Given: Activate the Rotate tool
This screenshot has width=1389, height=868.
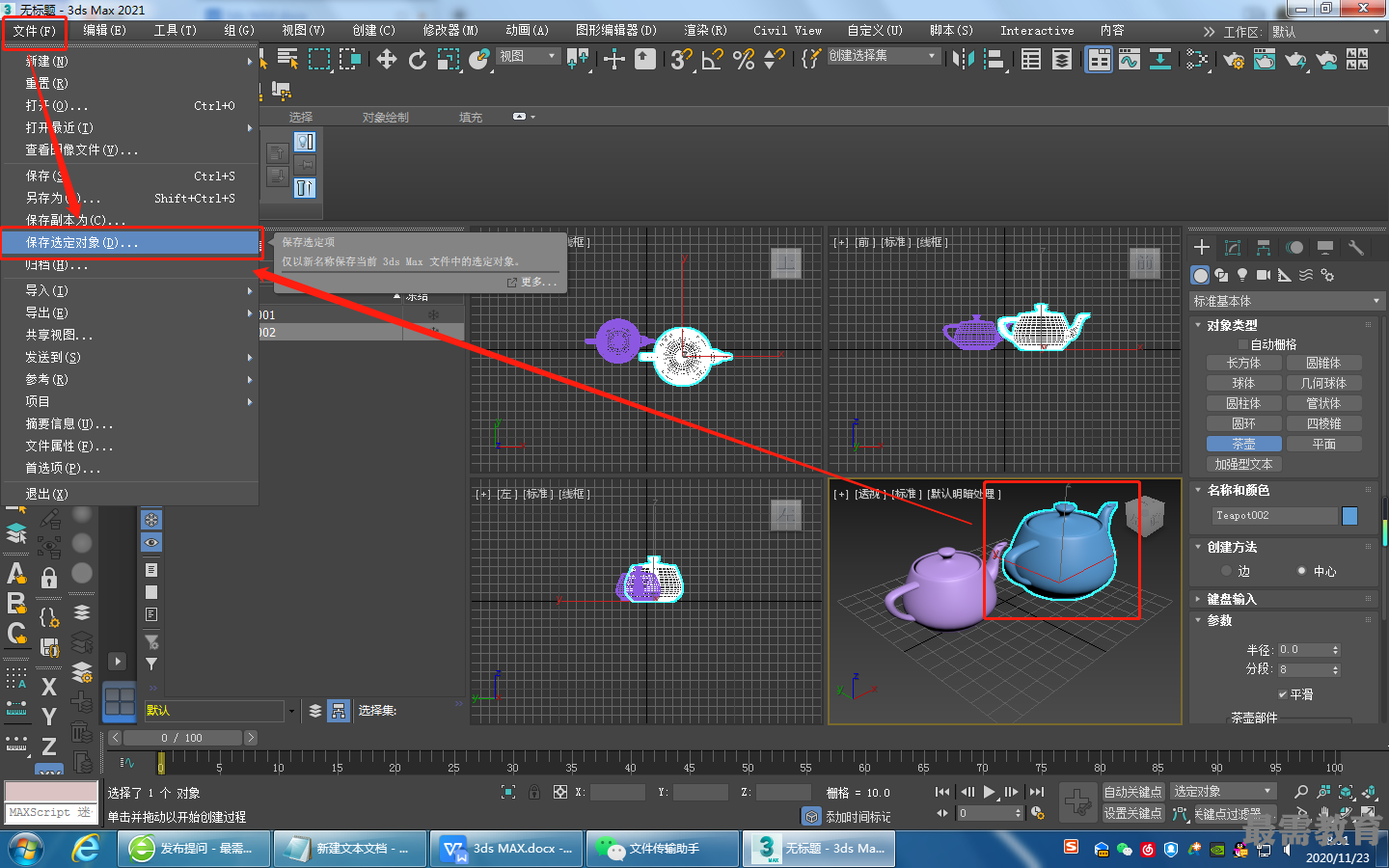Looking at the screenshot, I should pyautogui.click(x=418, y=60).
